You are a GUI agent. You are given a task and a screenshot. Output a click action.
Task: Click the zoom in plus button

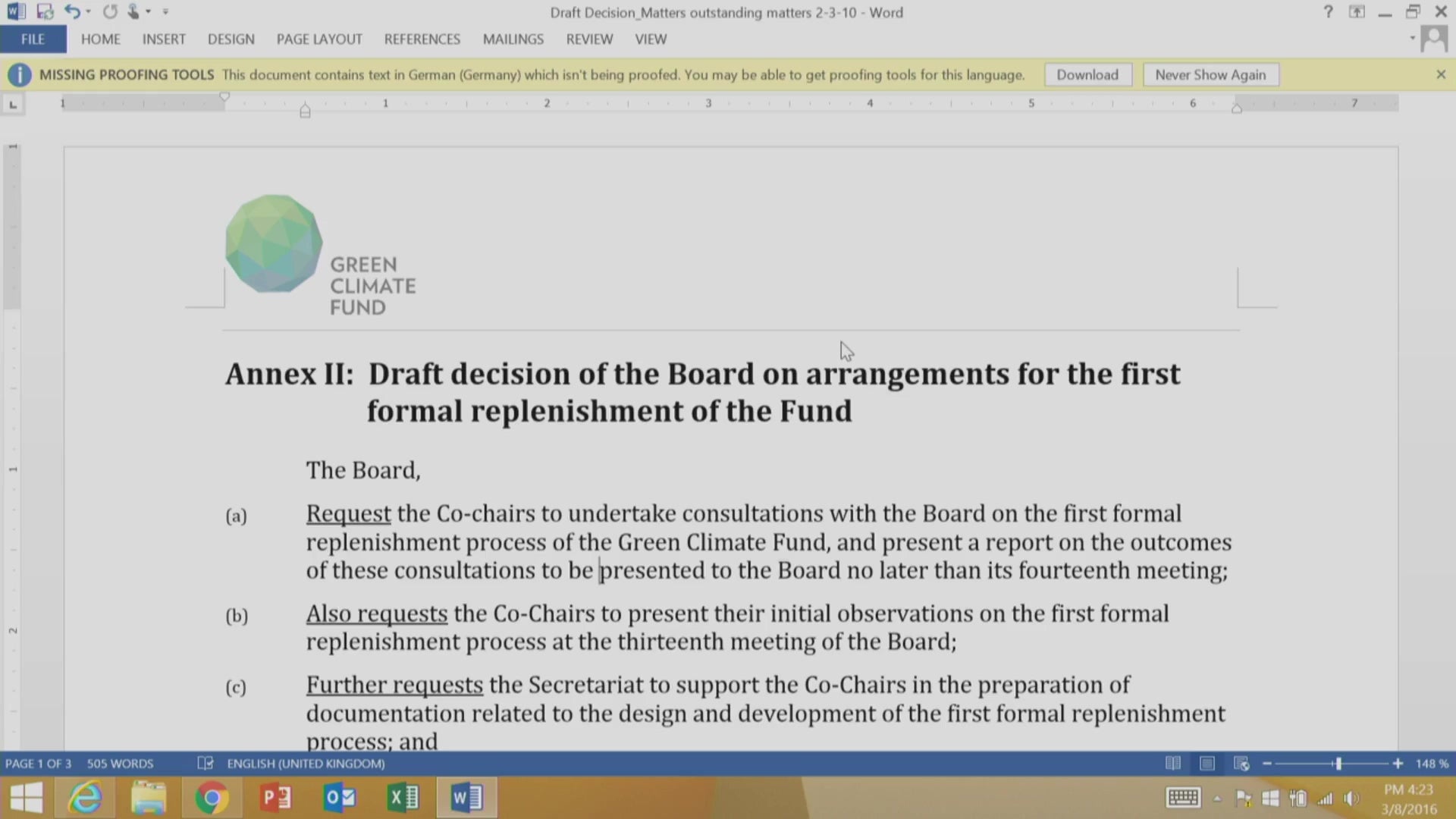(x=1398, y=764)
